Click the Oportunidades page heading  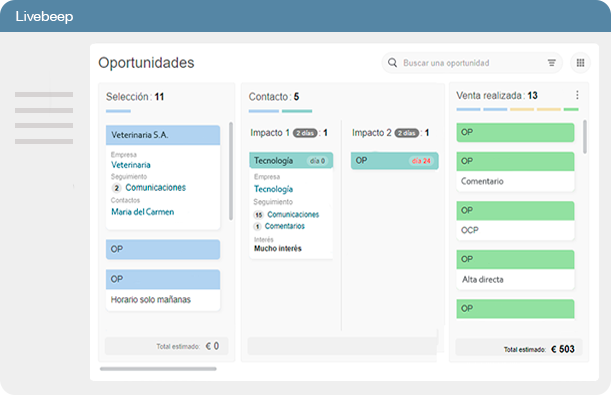click(146, 63)
